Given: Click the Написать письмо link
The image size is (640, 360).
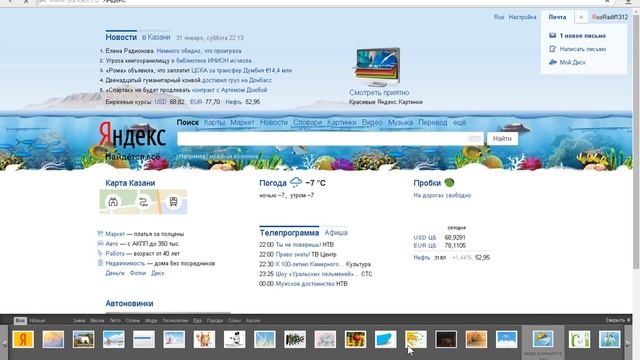Looking at the screenshot, I should click(x=582, y=49).
